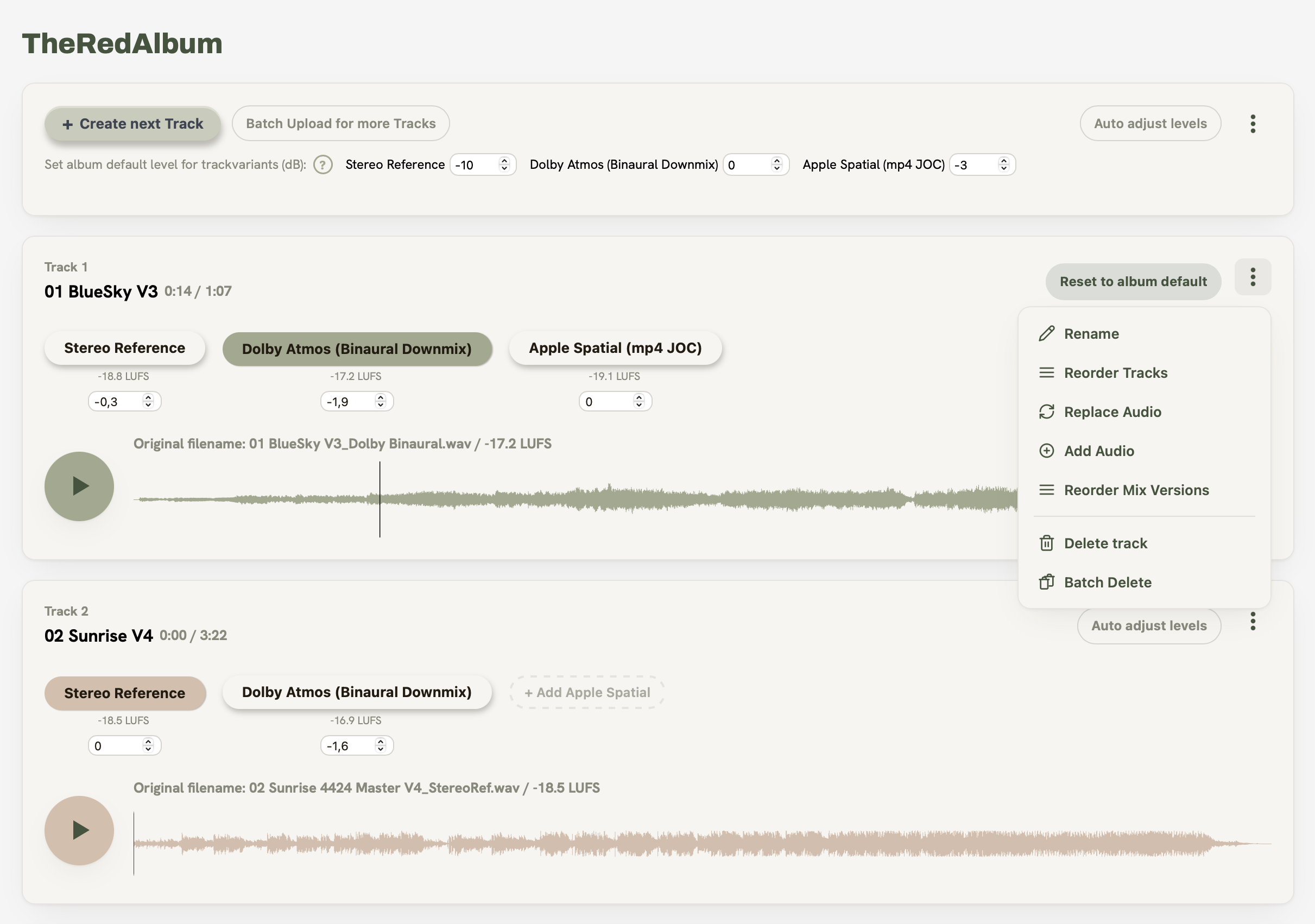
Task: Click Track 2 Stereo Reference level field 0
Action: 124,746
